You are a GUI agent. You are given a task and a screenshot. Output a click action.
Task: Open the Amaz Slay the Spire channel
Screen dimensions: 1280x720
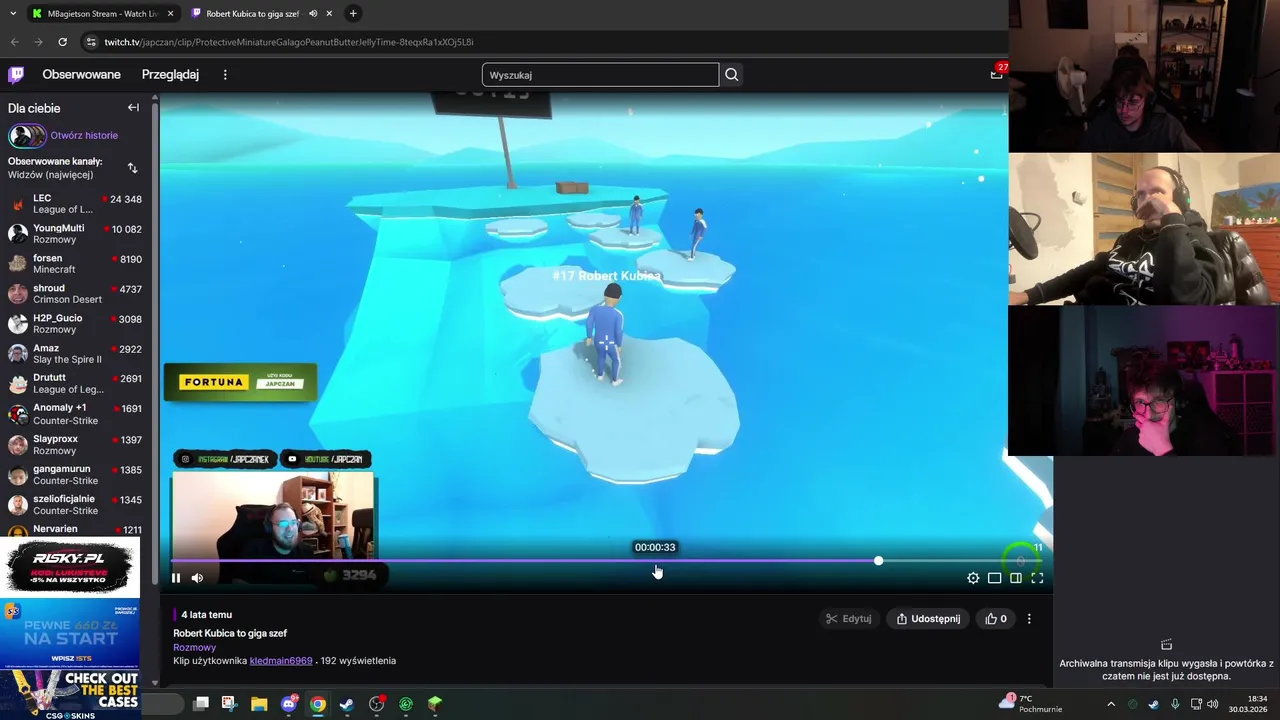(x=78, y=354)
